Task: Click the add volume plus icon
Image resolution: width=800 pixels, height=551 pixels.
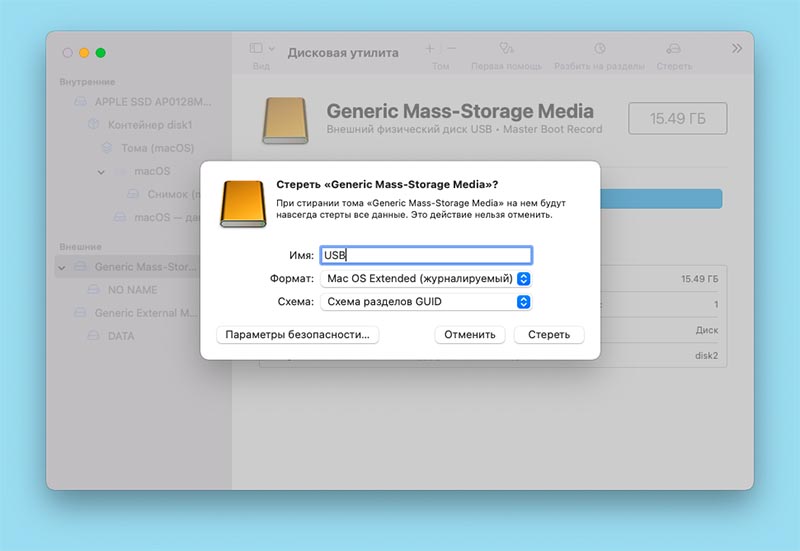Action: pos(430,48)
